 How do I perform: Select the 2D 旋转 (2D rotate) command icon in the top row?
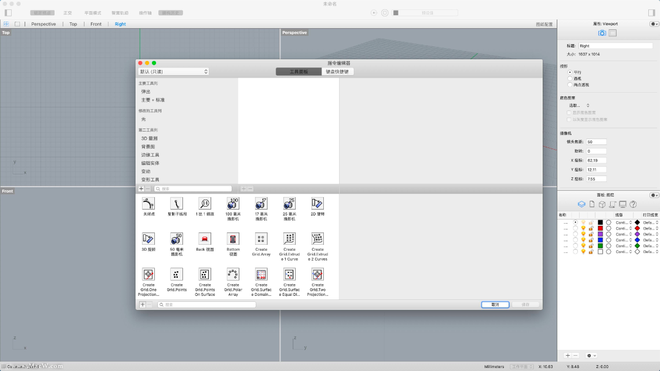tap(317, 204)
